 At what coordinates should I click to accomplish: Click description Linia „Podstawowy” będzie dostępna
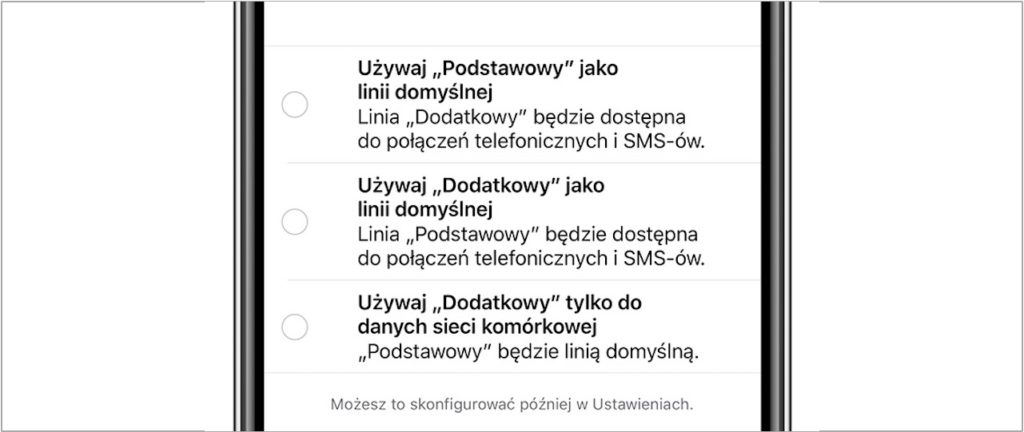[x=526, y=233]
